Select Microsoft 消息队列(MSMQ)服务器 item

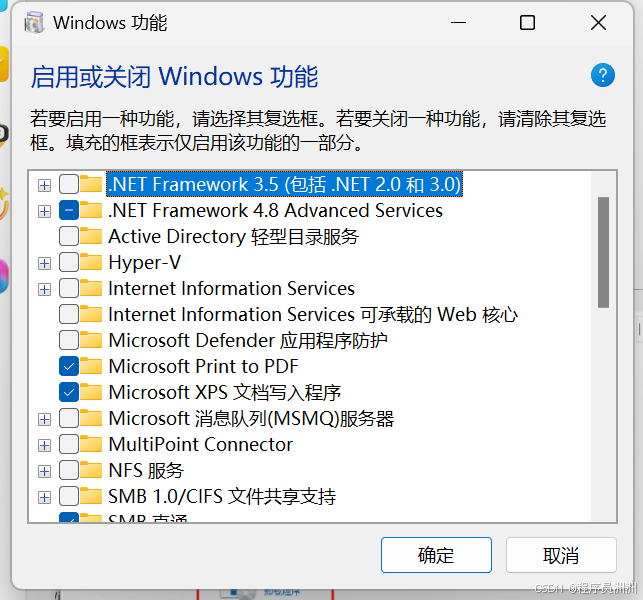pos(251,419)
